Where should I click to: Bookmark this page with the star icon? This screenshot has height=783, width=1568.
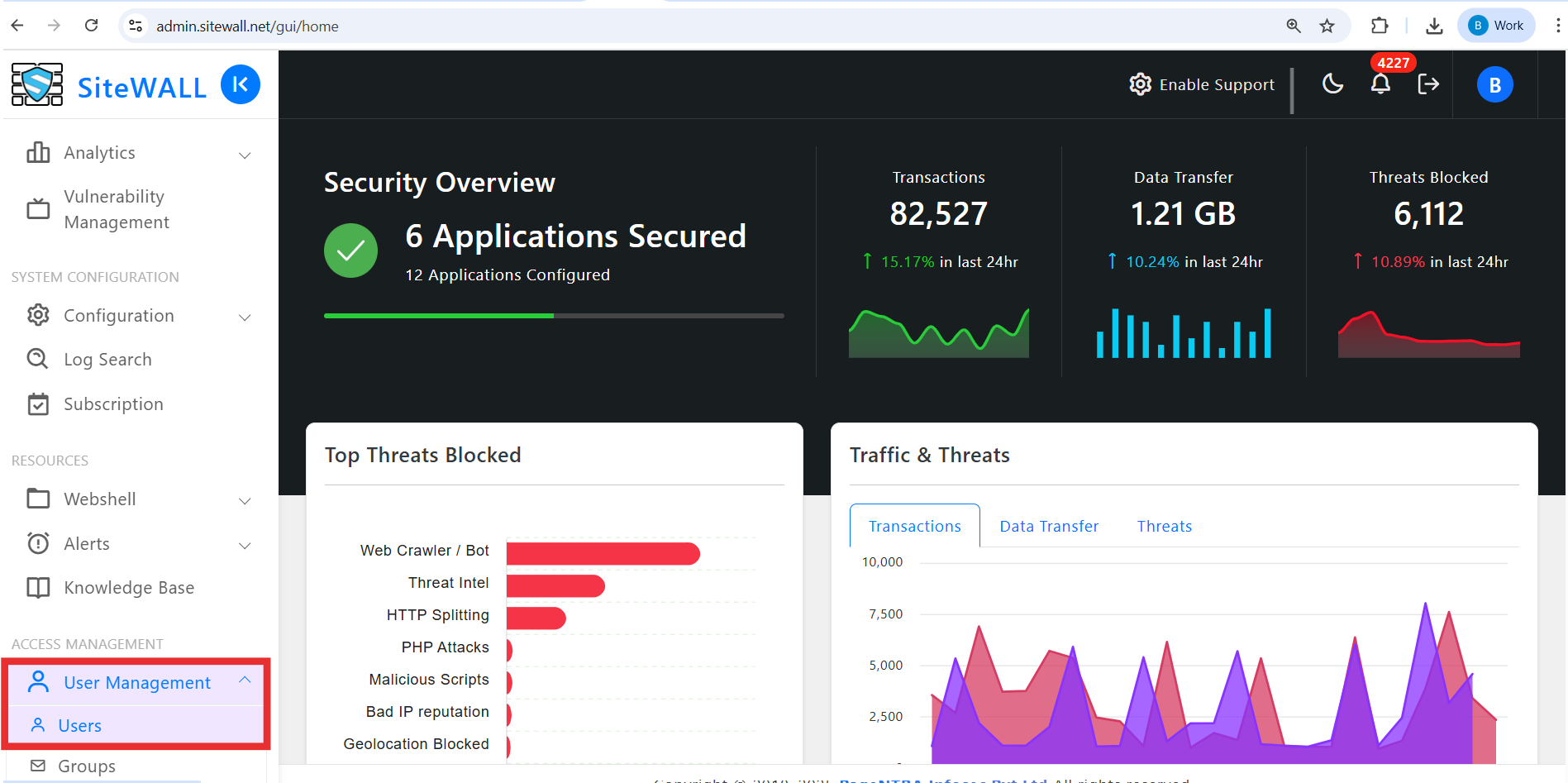pos(1327,26)
